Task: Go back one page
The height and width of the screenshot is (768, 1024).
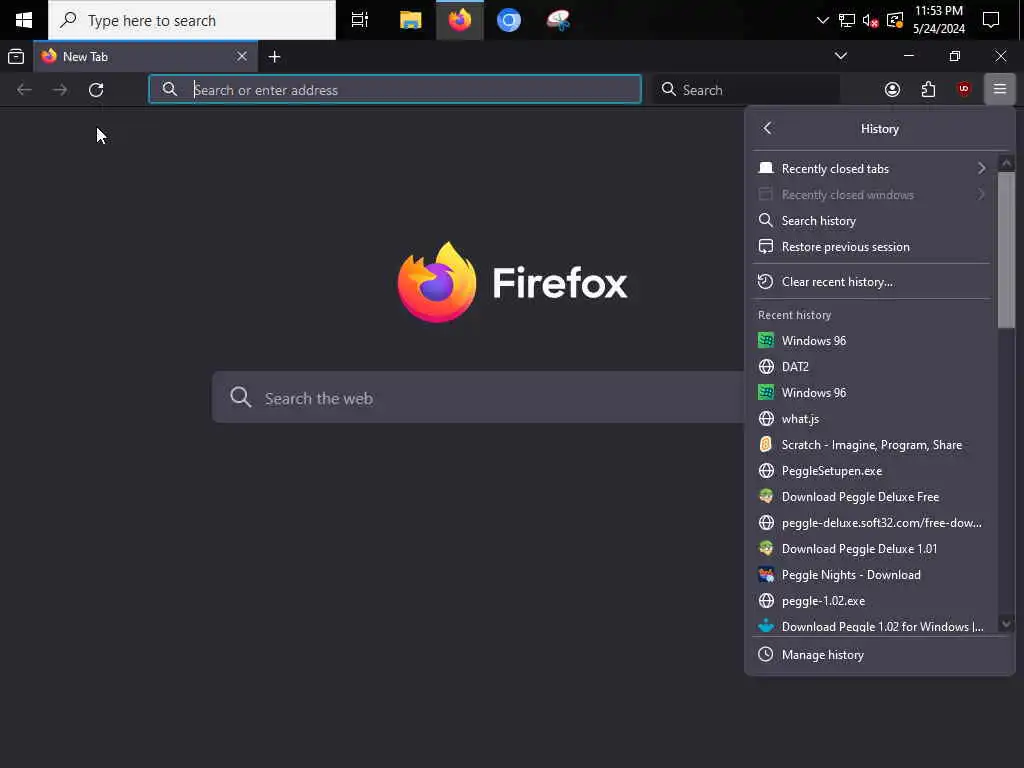Action: pyautogui.click(x=24, y=89)
